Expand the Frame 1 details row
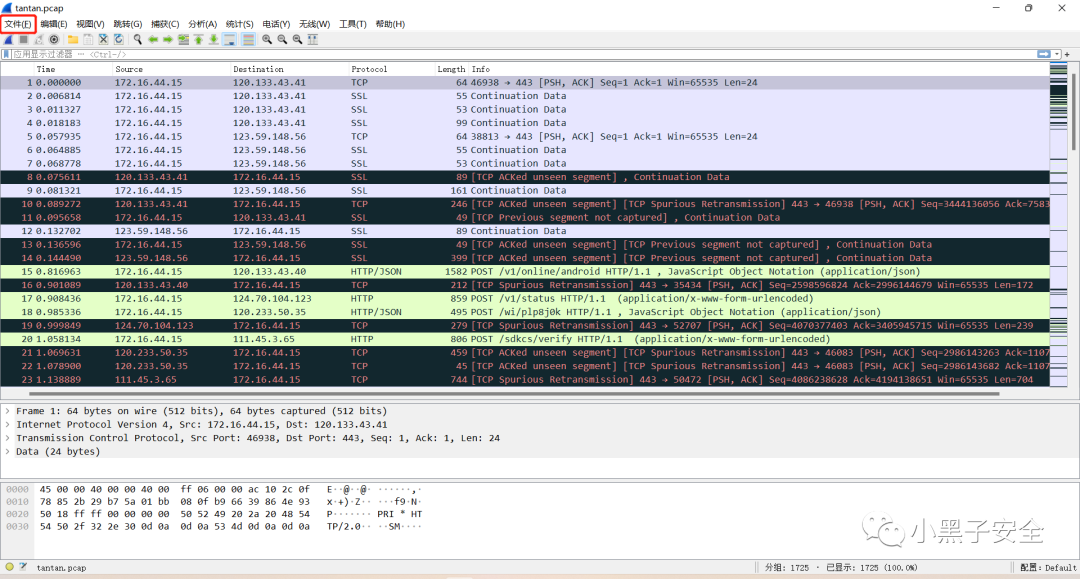 (x=8, y=411)
